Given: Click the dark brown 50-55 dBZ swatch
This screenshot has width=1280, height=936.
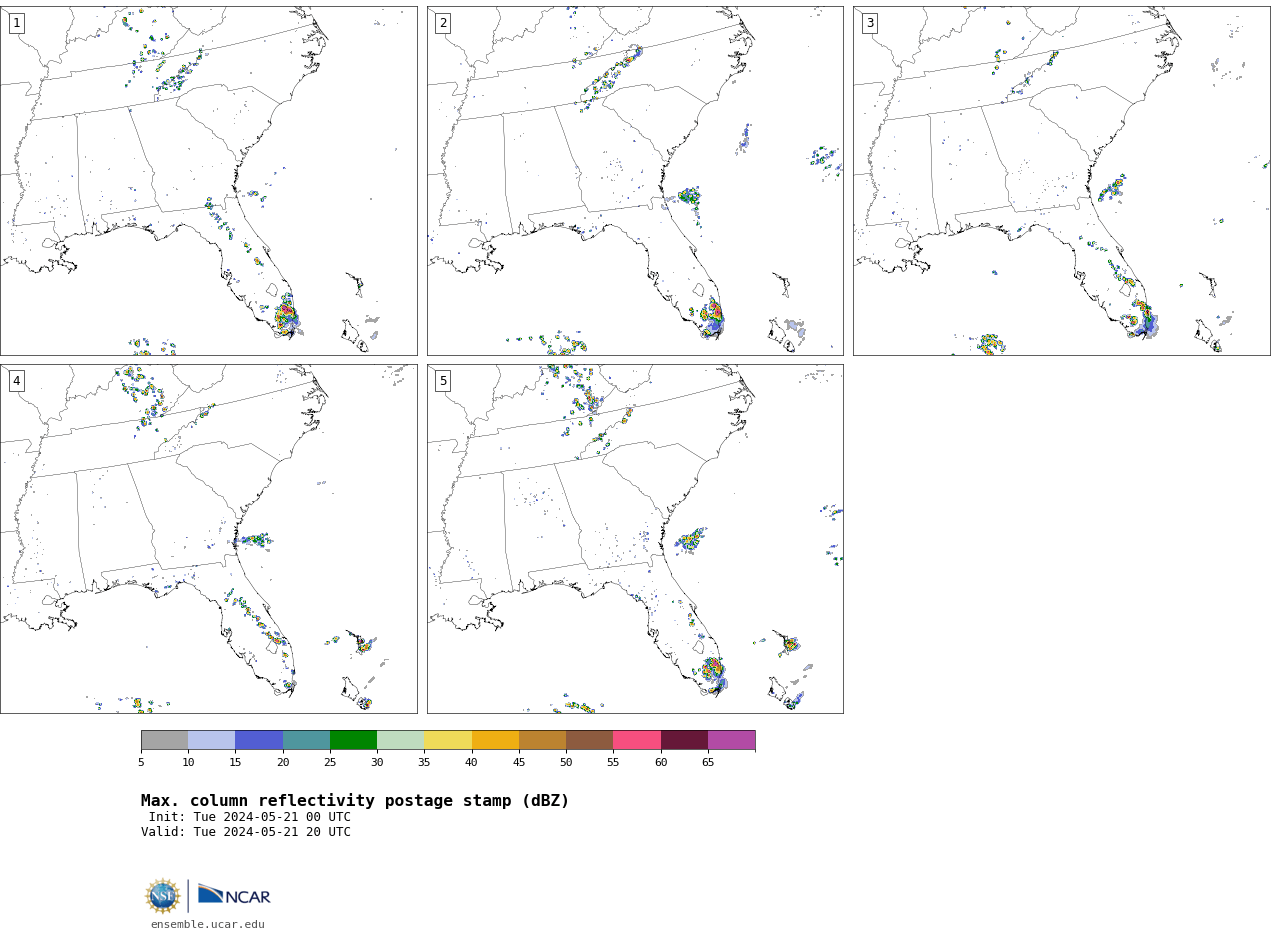Looking at the screenshot, I should click(x=590, y=740).
